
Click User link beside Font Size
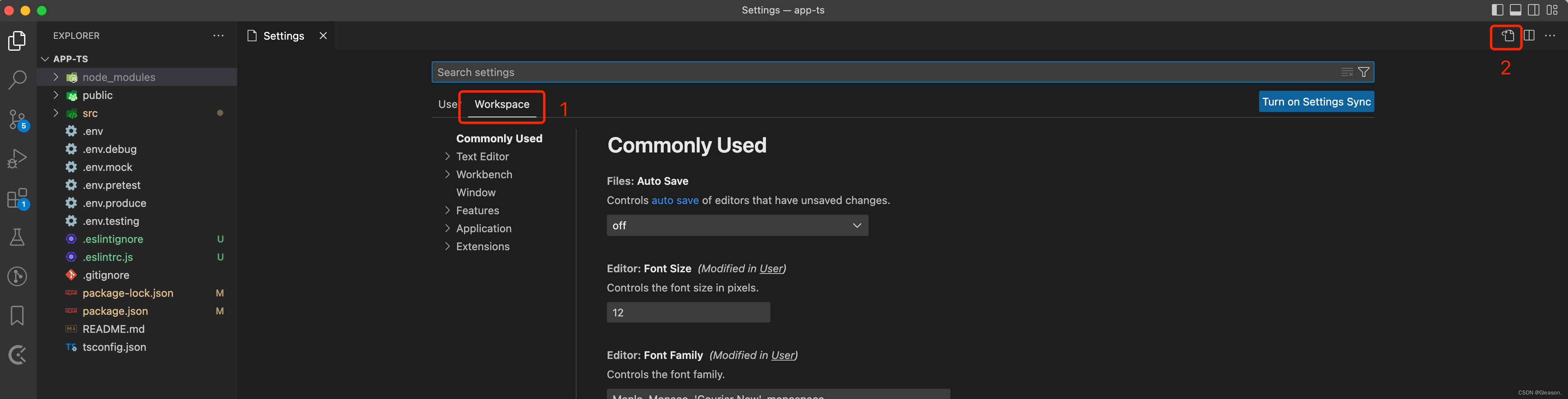(x=770, y=268)
